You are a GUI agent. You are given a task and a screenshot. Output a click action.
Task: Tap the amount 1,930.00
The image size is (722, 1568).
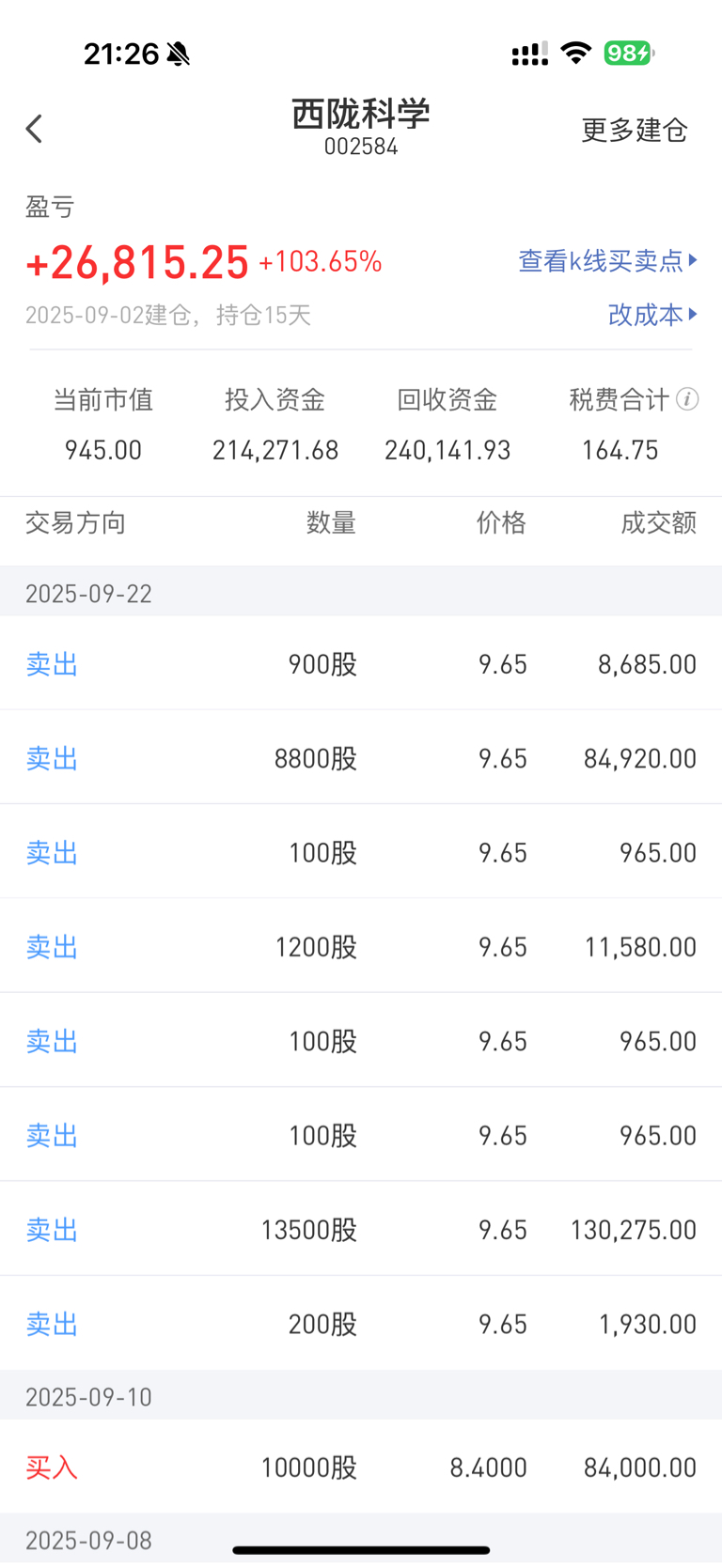click(x=648, y=1324)
